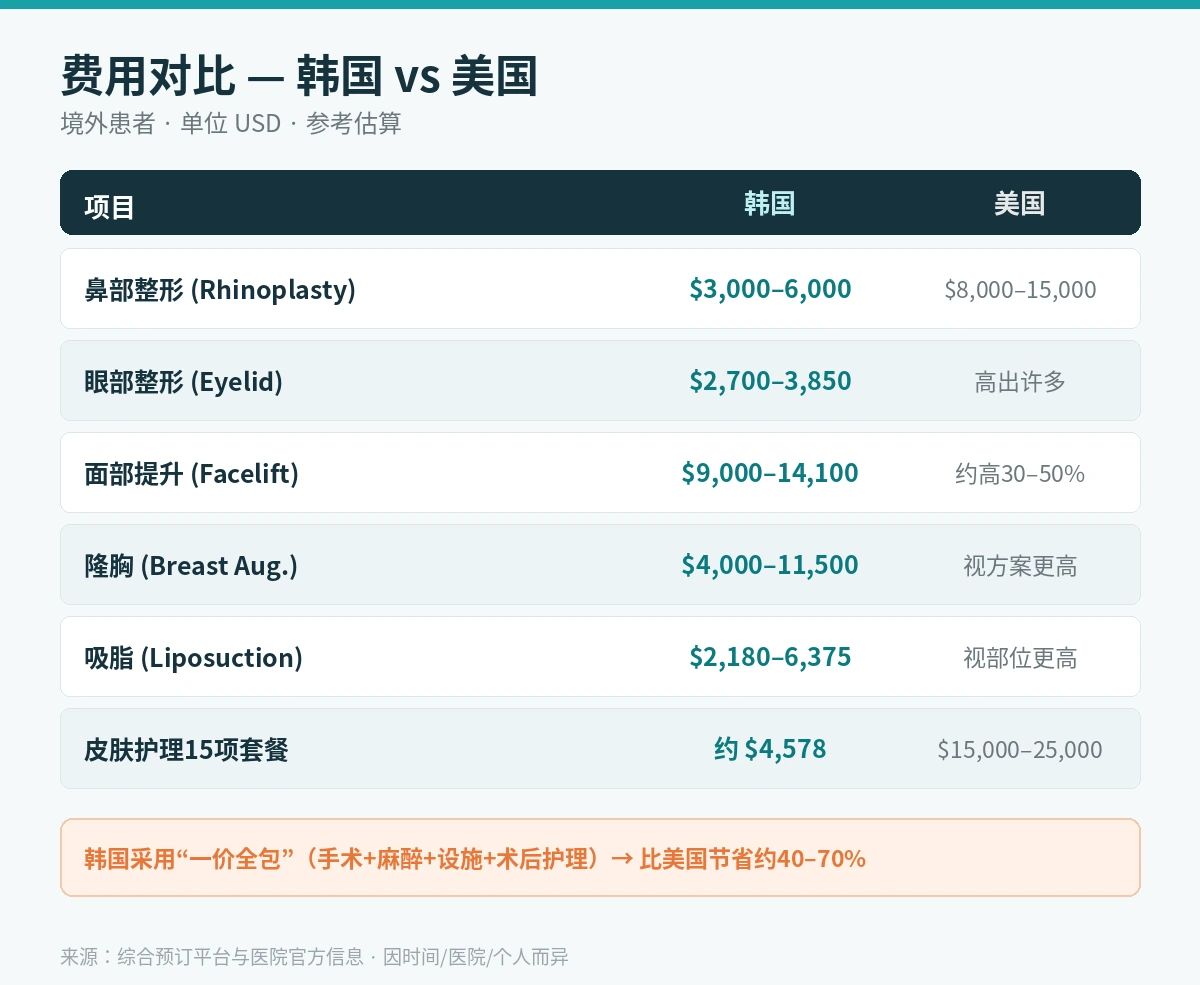Image resolution: width=1200 pixels, height=985 pixels.
Task: Click the subtitle '境外患者 · 单位 USD · 参考估算'
Action: (231, 124)
